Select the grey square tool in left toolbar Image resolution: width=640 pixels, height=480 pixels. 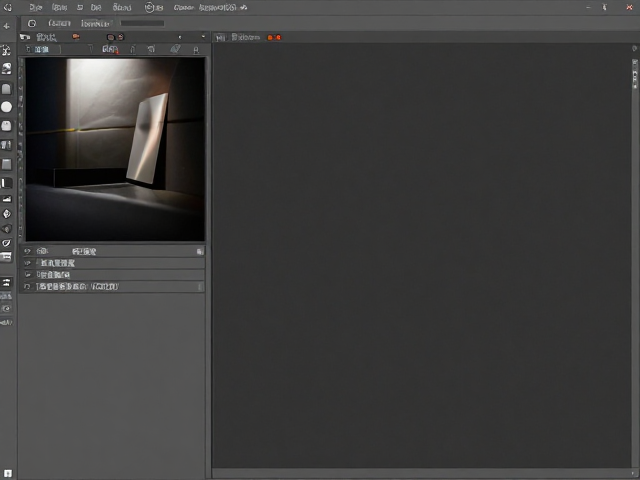(x=7, y=164)
